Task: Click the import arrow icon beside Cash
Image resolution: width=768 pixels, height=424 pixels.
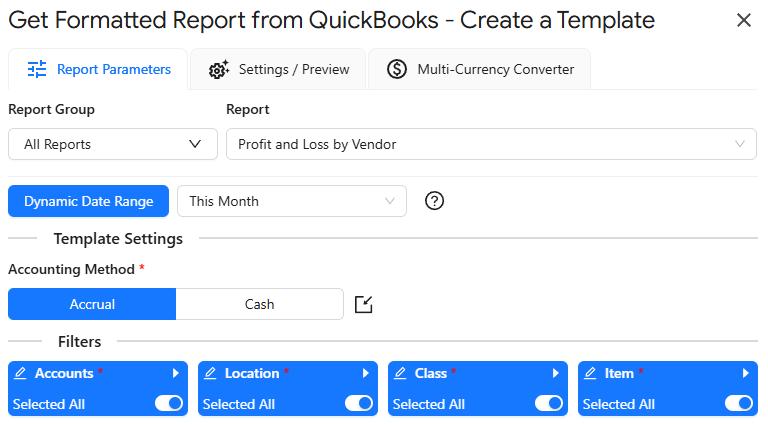Action: 363,304
